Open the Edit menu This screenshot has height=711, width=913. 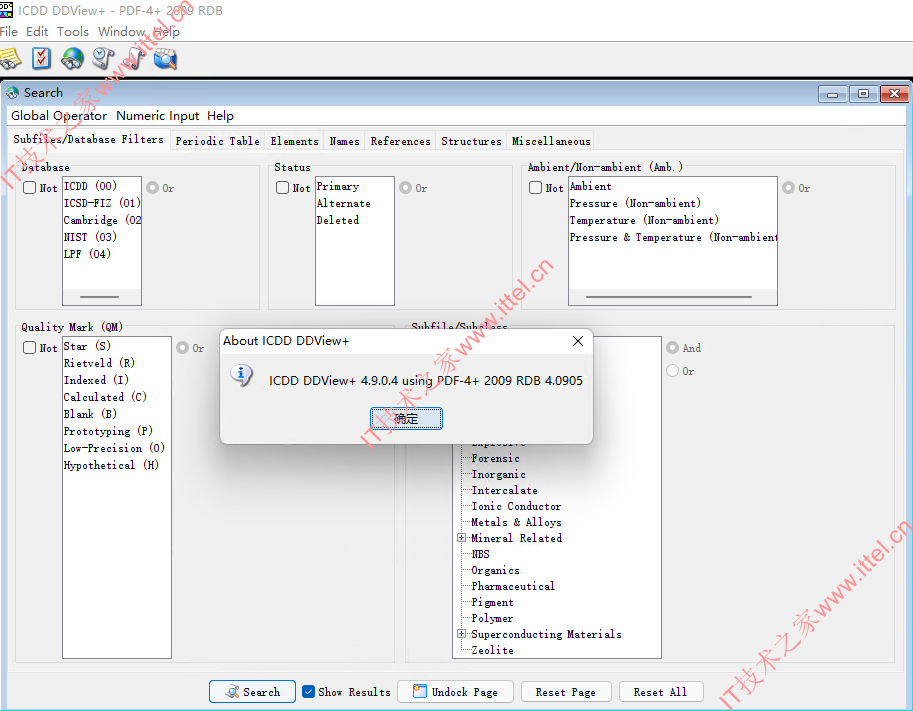[x=37, y=31]
